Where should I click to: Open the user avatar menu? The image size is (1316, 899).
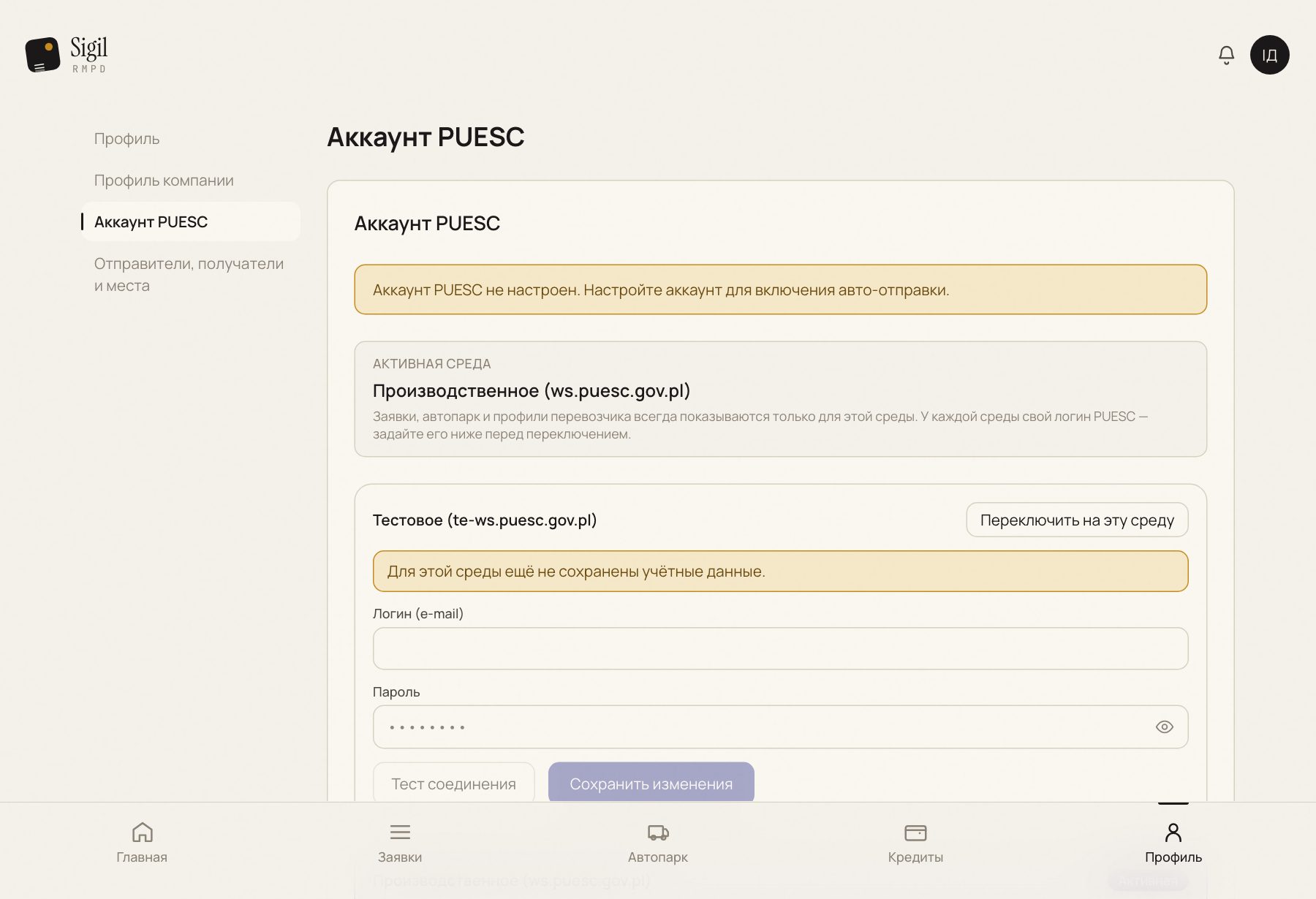[1269, 55]
